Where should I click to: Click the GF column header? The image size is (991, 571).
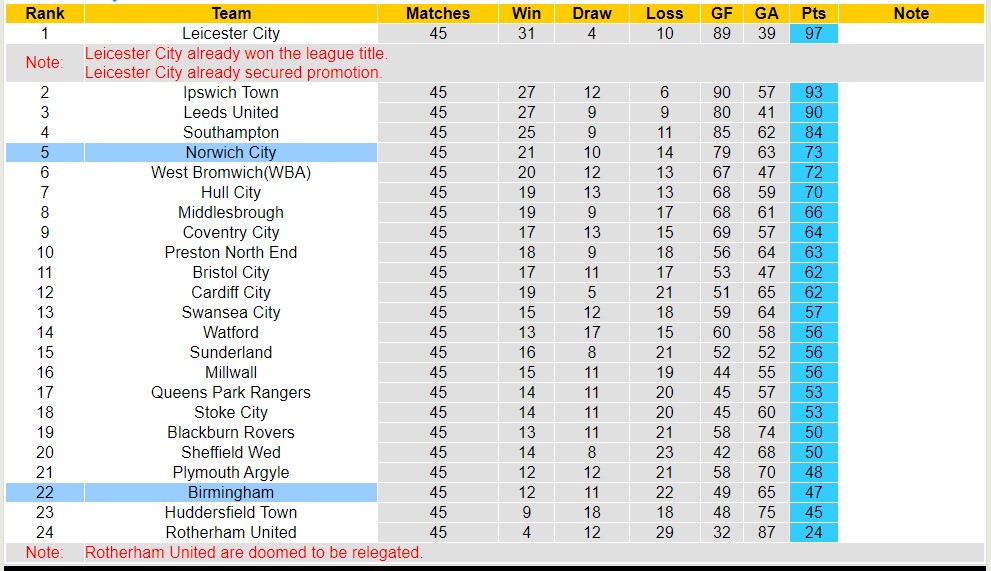[720, 14]
